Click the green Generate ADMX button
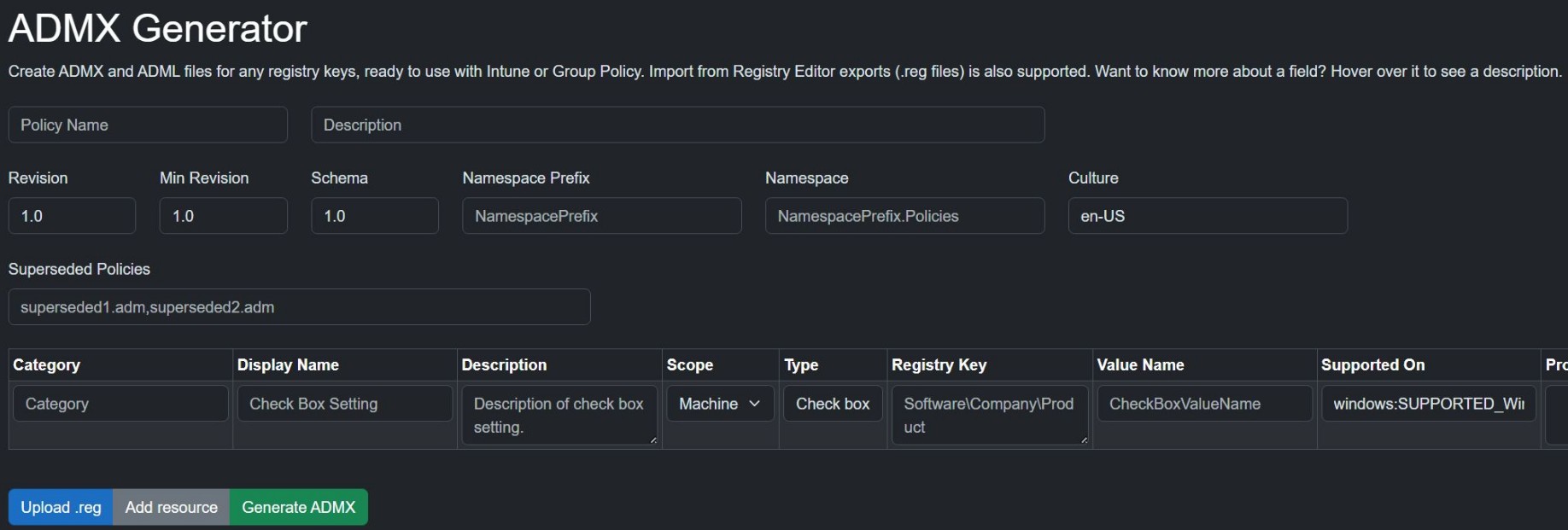Viewport: 1568px width, 530px height. [x=298, y=507]
